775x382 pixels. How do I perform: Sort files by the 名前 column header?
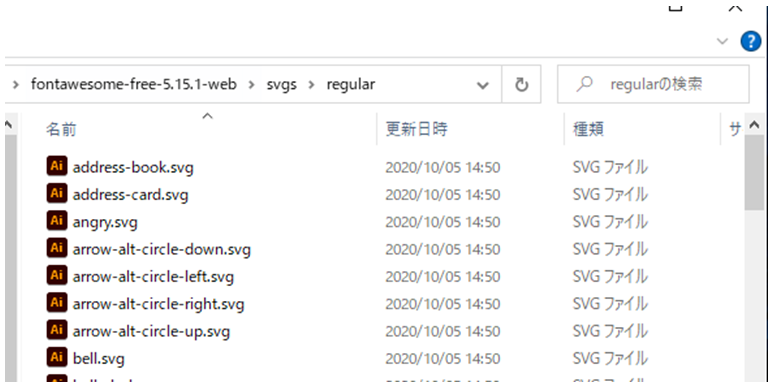tap(61, 129)
